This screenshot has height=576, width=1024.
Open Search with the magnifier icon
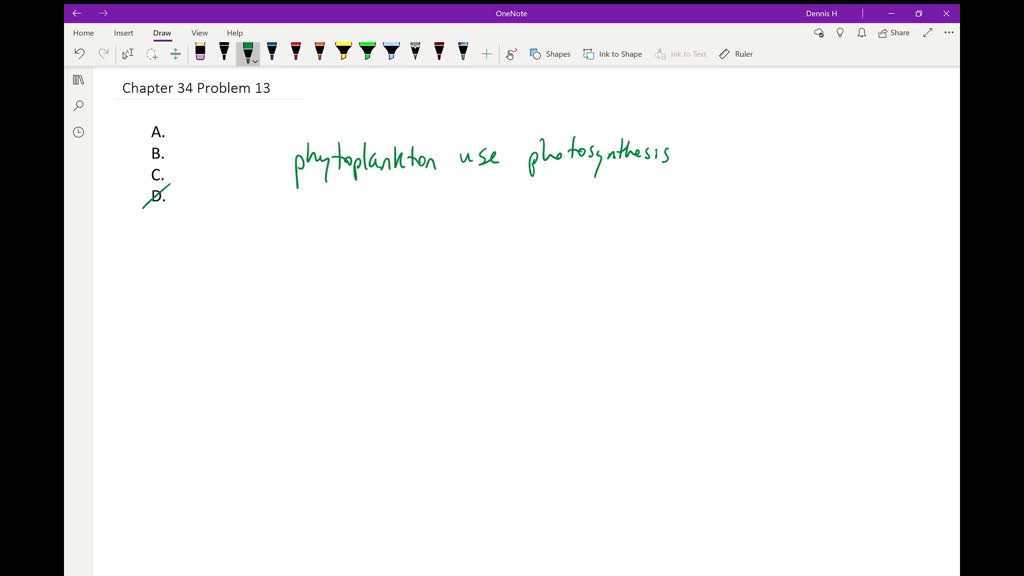tap(78, 106)
